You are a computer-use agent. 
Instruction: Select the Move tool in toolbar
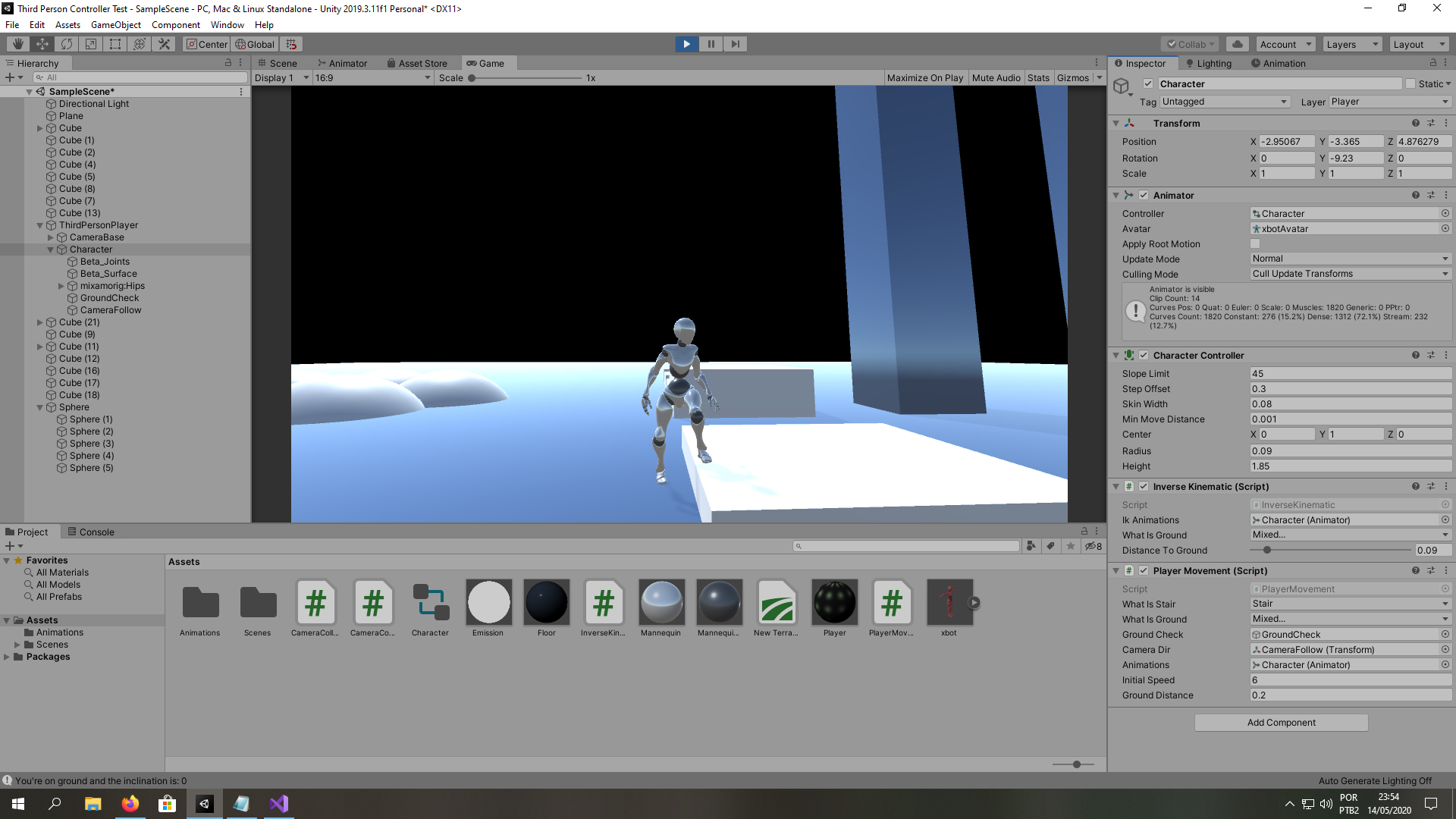pos(42,44)
